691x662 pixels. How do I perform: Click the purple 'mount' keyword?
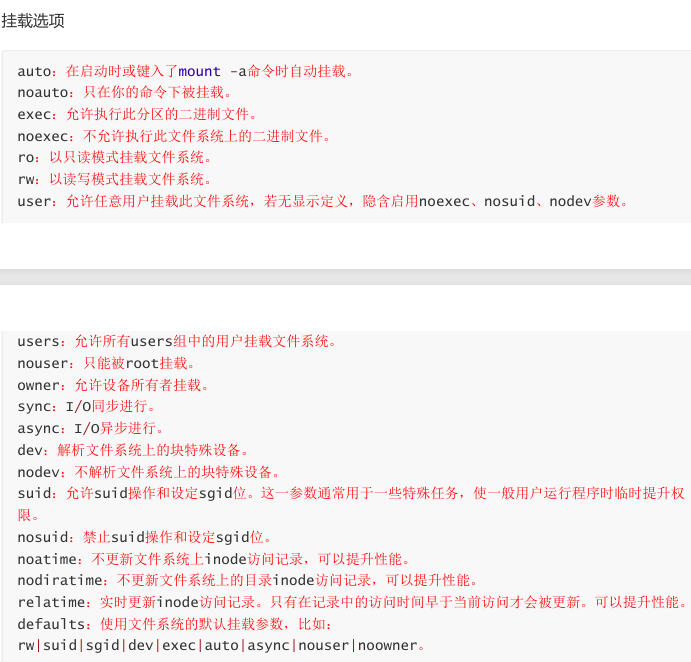199,71
